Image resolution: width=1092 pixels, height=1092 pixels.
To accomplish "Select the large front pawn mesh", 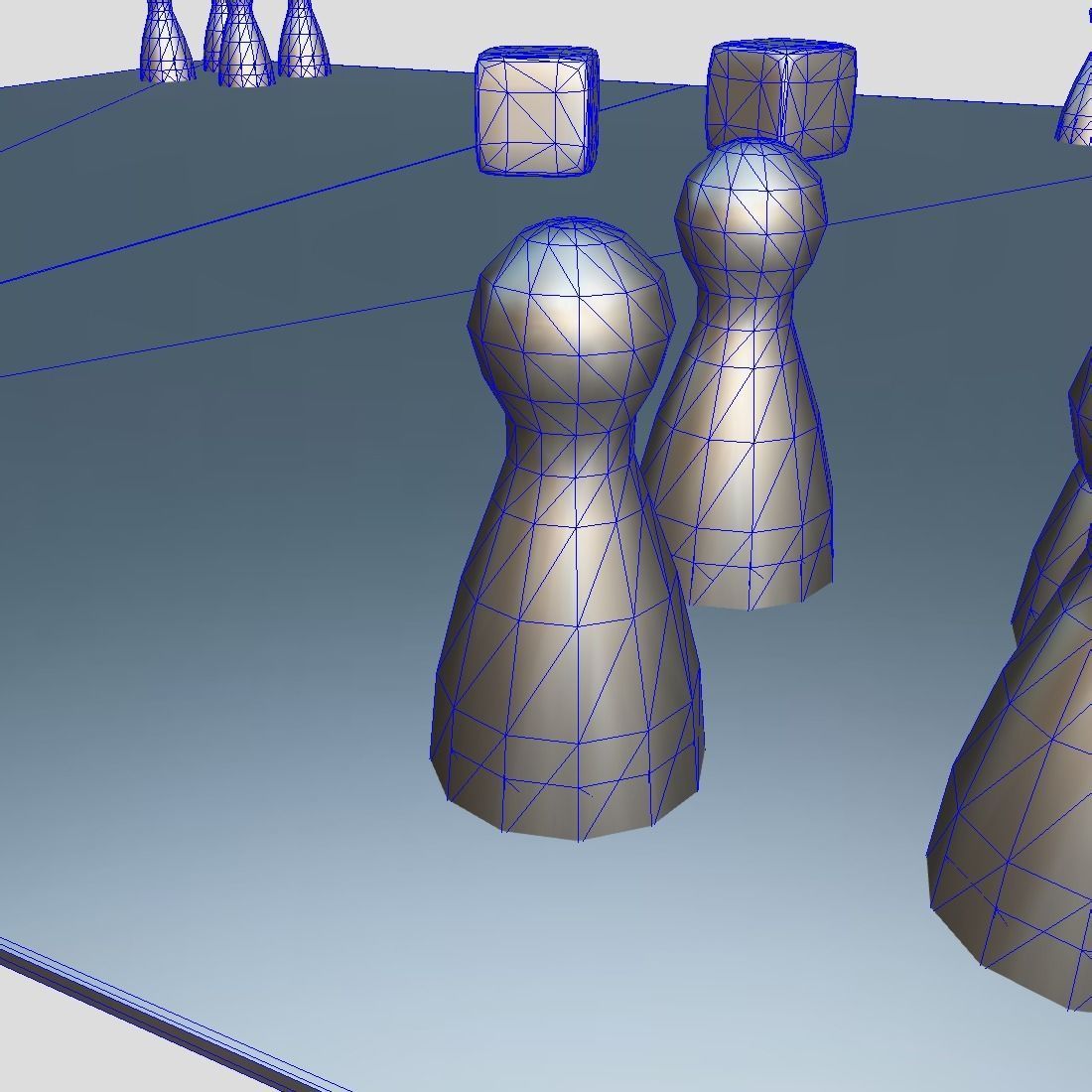I will pos(568,529).
